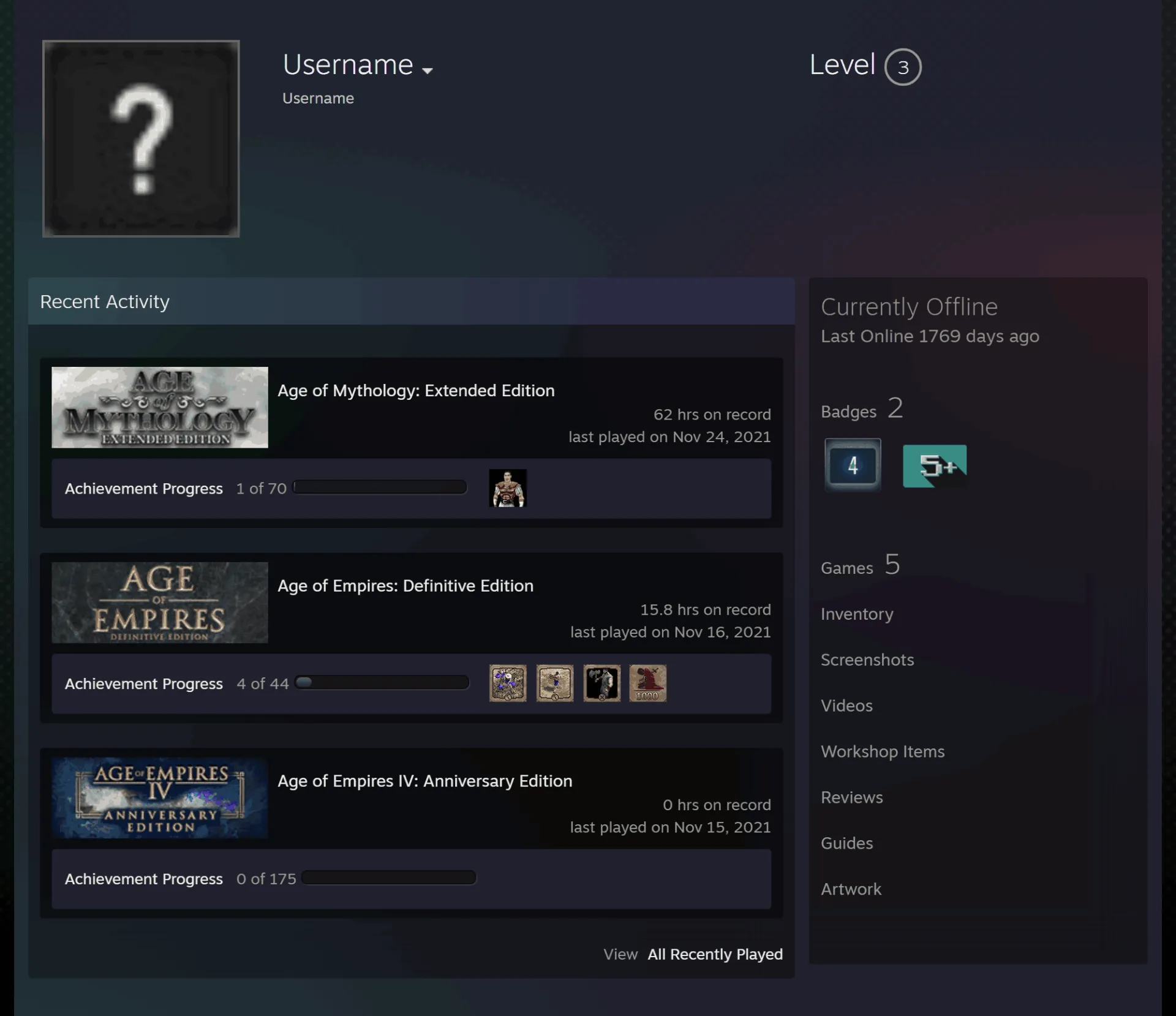
Task: Open Age of Empires Definitive Edition banner
Action: click(160, 603)
